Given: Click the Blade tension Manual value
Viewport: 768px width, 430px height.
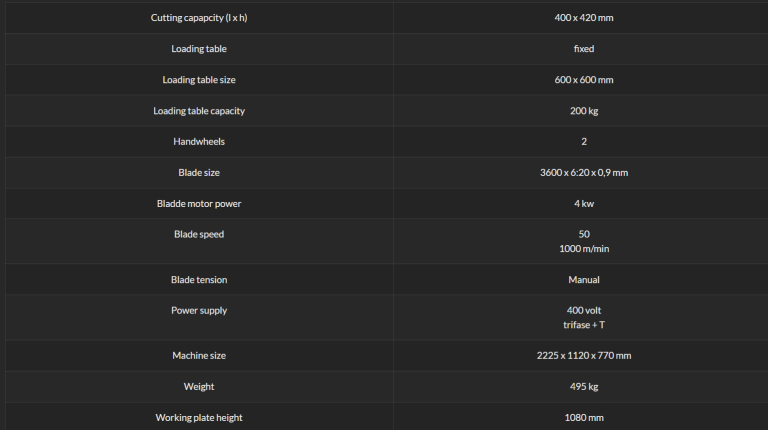Looking at the screenshot, I should (x=584, y=280).
